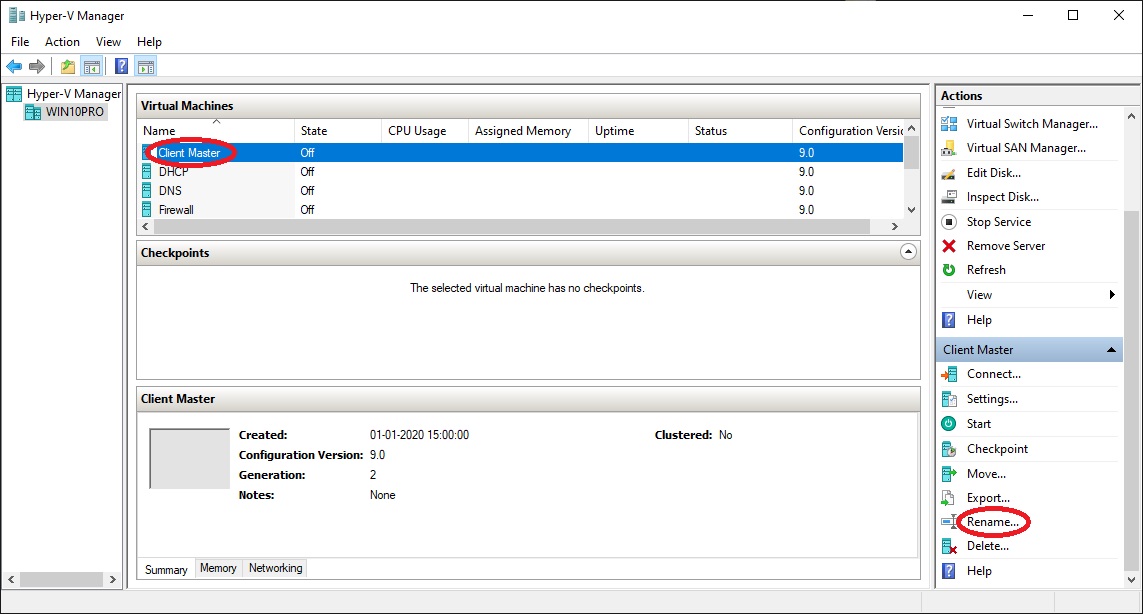Viewport: 1143px width, 614px height.
Task: Click Help at bottom of Client Master actions
Action: tap(979, 571)
